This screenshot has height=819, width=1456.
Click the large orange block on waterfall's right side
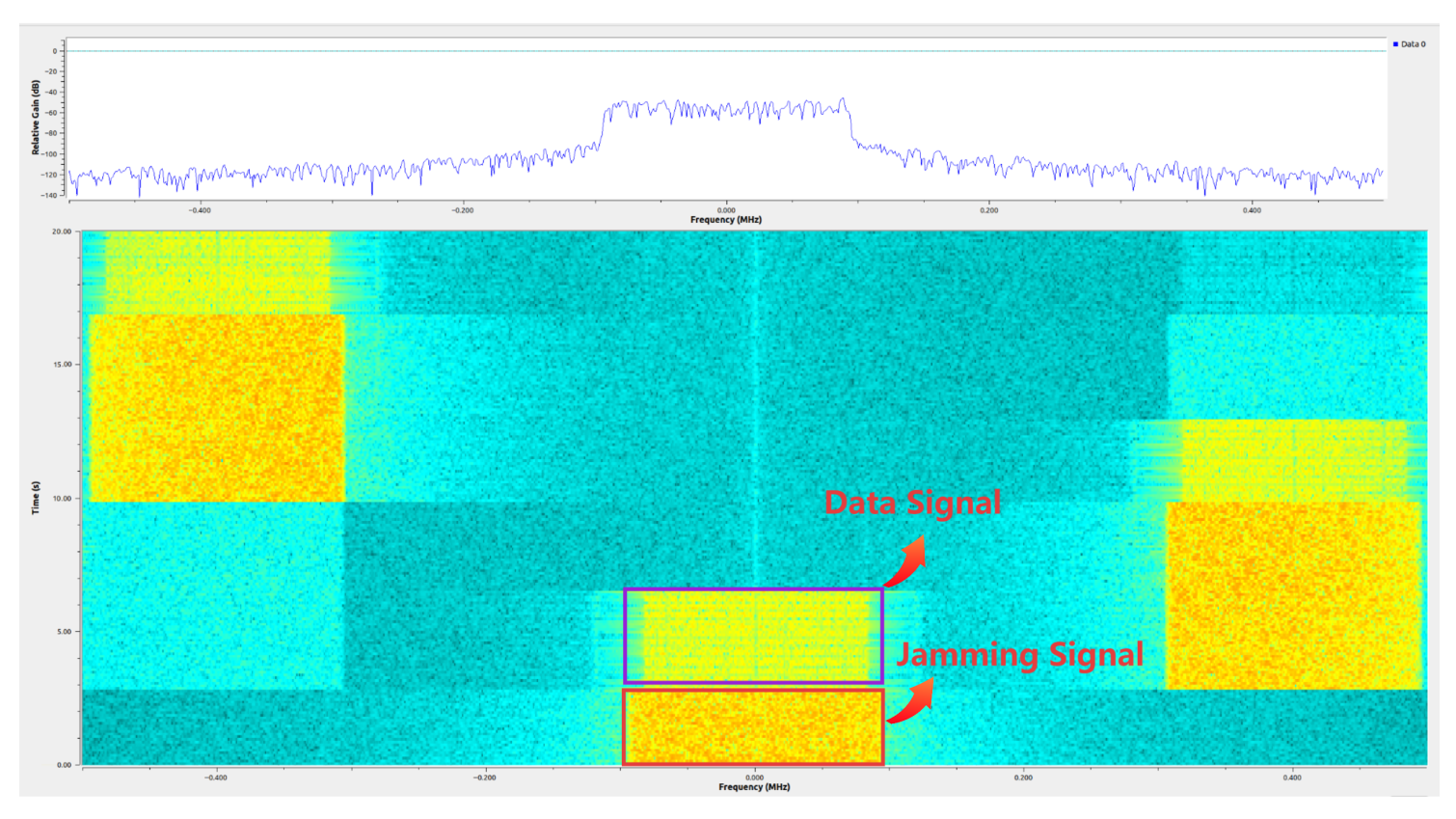1293,594
